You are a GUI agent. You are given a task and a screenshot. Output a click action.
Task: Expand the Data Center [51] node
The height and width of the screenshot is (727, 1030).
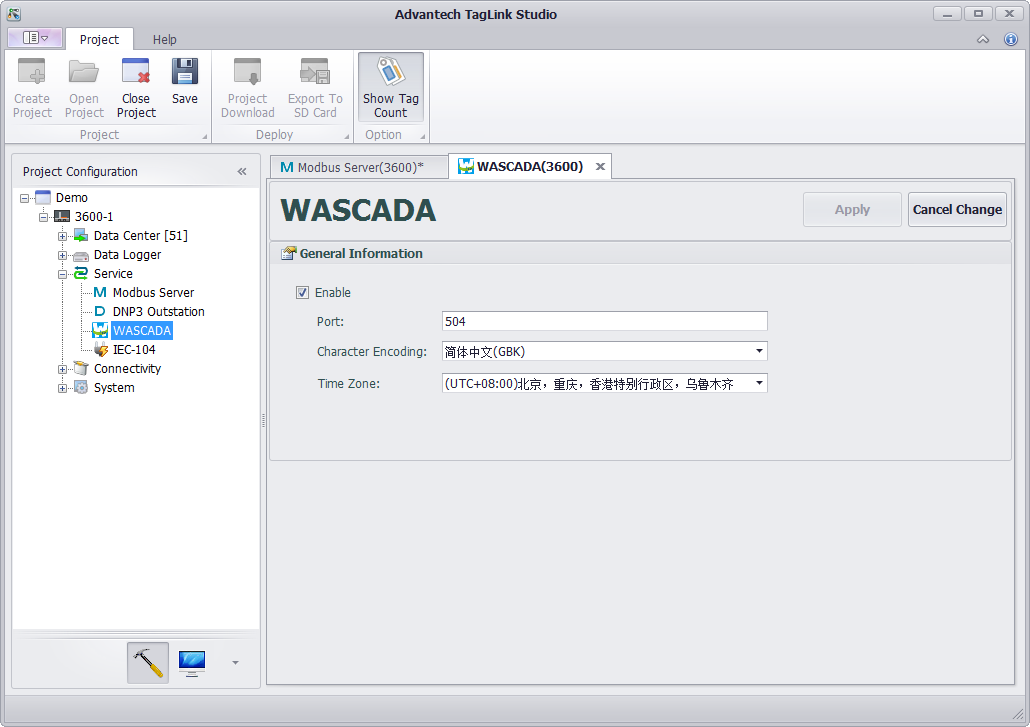coord(62,236)
